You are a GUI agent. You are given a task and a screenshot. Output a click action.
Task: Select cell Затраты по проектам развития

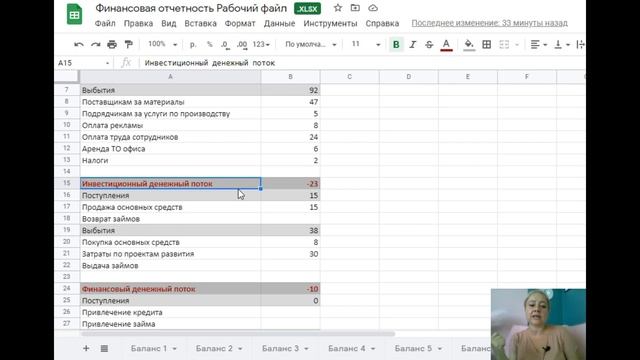click(170, 254)
